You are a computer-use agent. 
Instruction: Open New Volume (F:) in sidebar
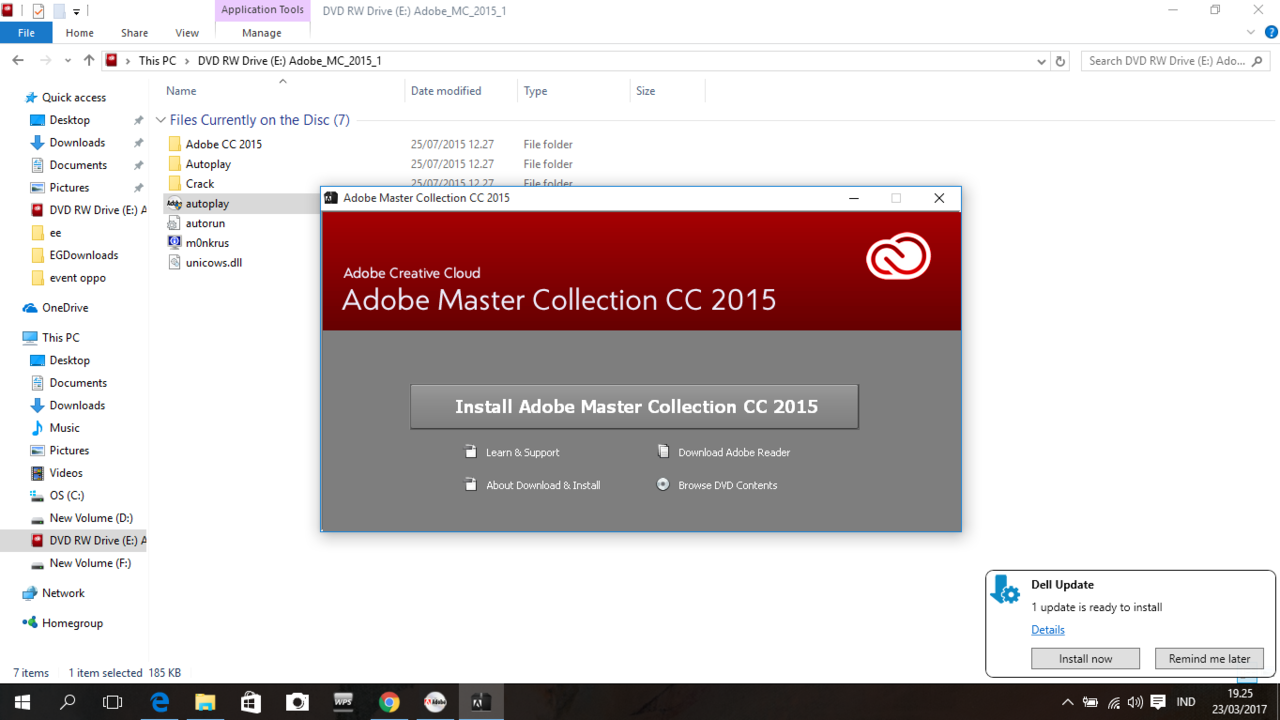[x=90, y=563]
